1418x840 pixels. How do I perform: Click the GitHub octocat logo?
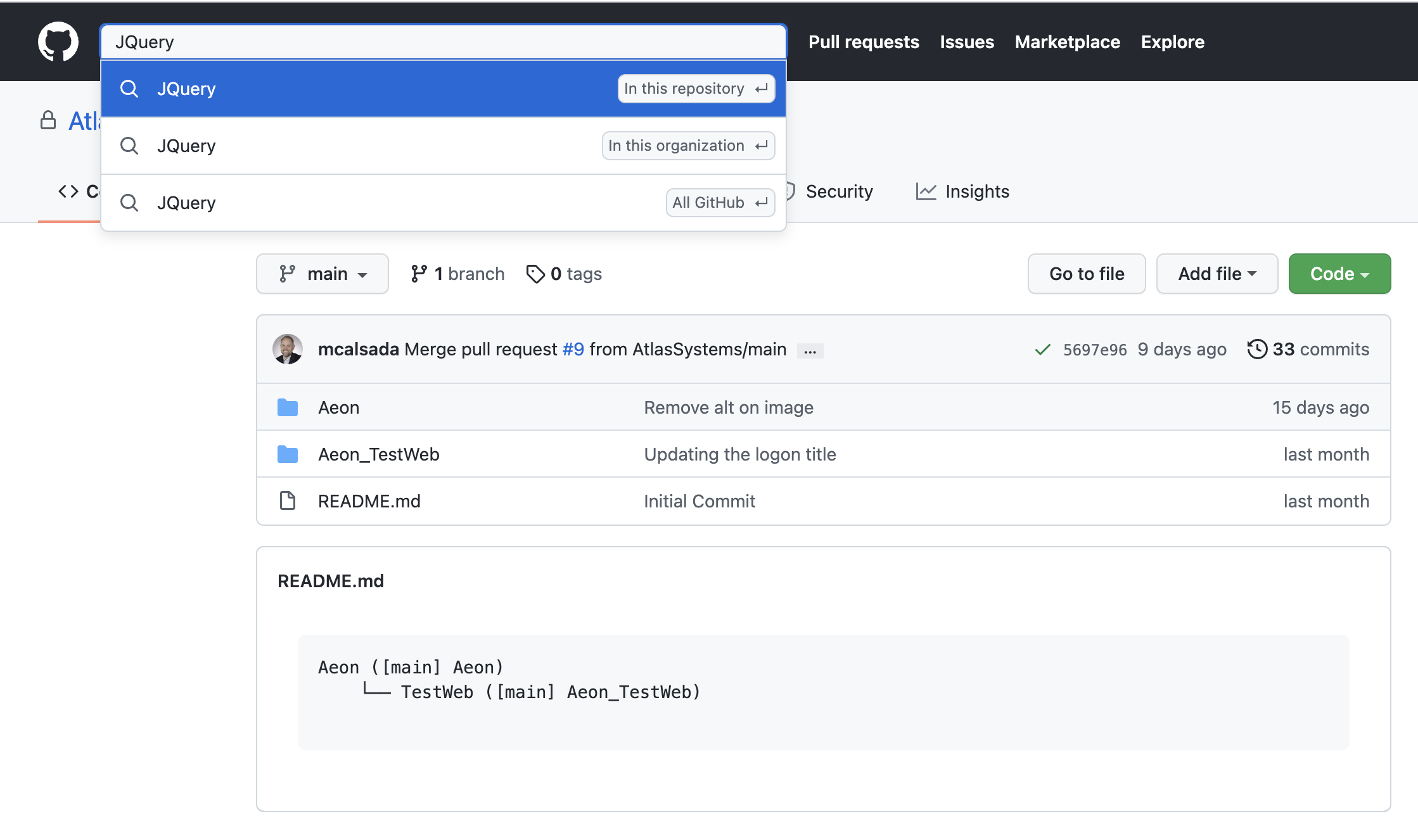[58, 41]
